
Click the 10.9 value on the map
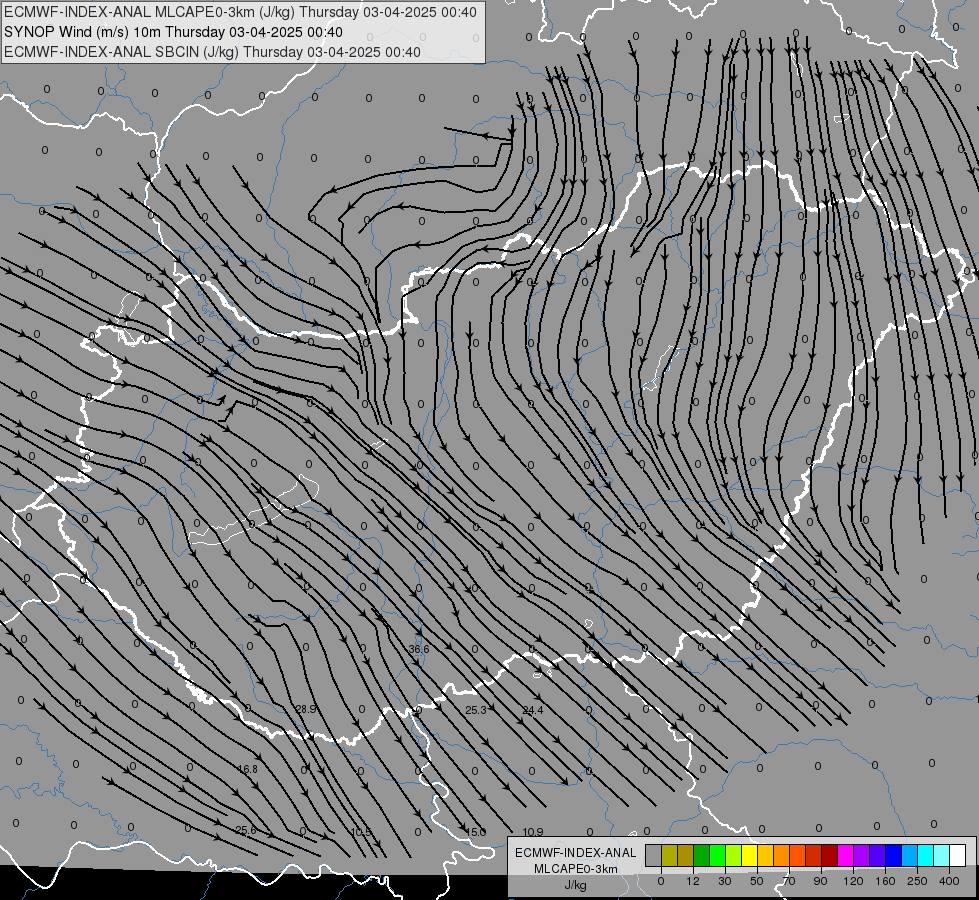click(533, 832)
